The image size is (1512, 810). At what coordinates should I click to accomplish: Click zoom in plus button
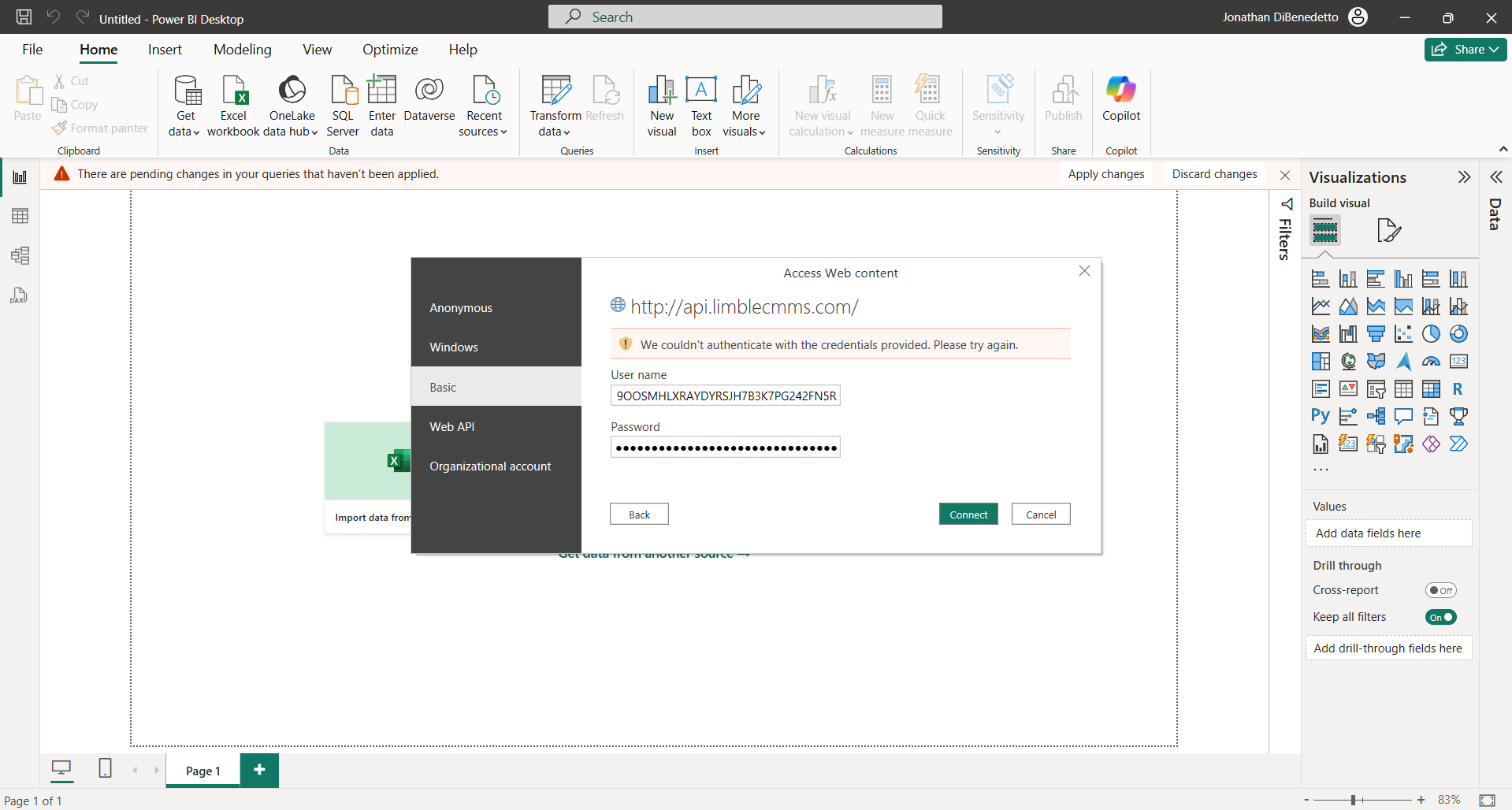point(1421,800)
